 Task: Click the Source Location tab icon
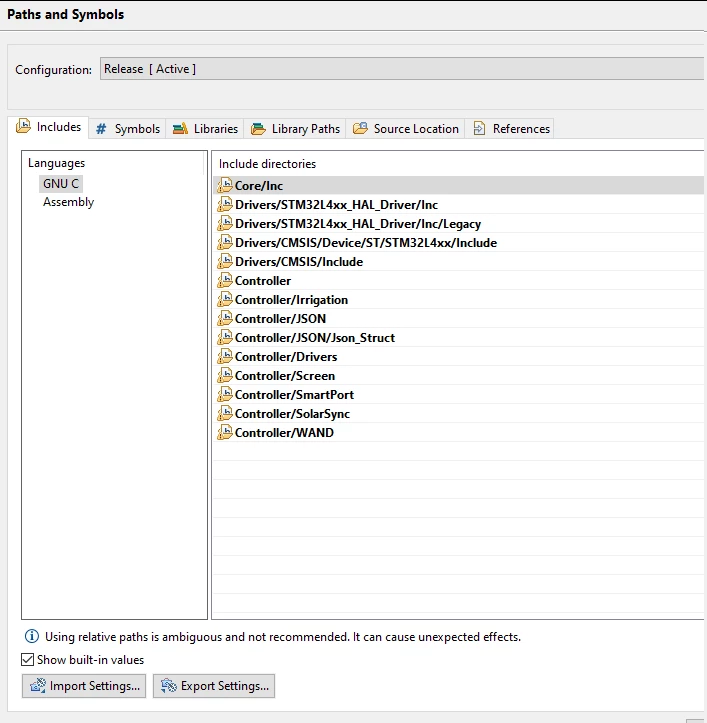click(x=360, y=128)
